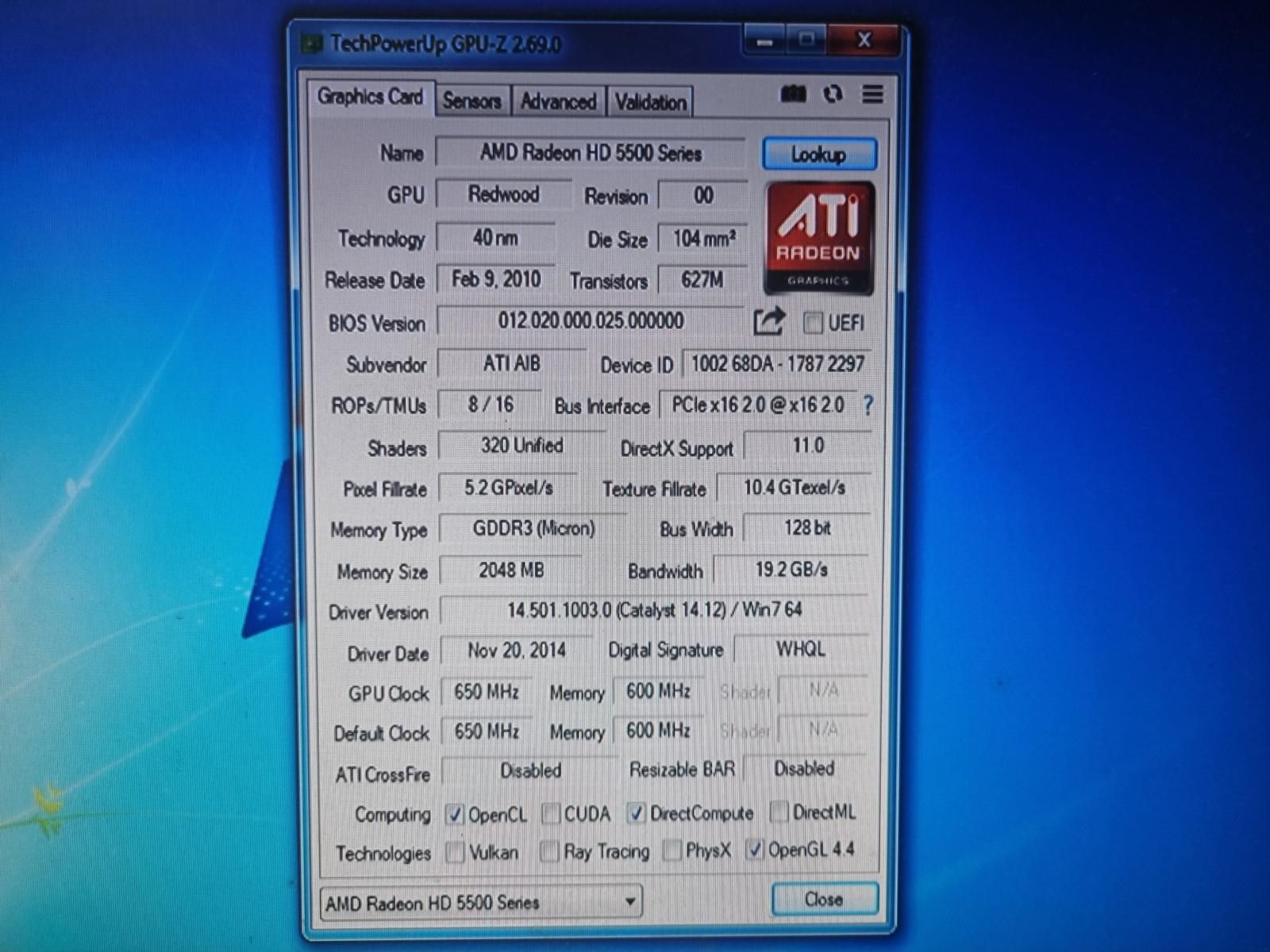Toggle the UEFI checkbox
1270x952 pixels.
[x=813, y=323]
